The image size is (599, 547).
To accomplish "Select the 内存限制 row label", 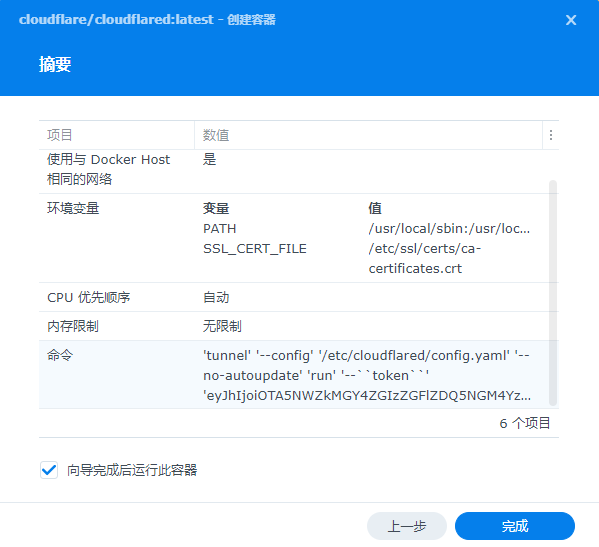I will tap(73, 326).
